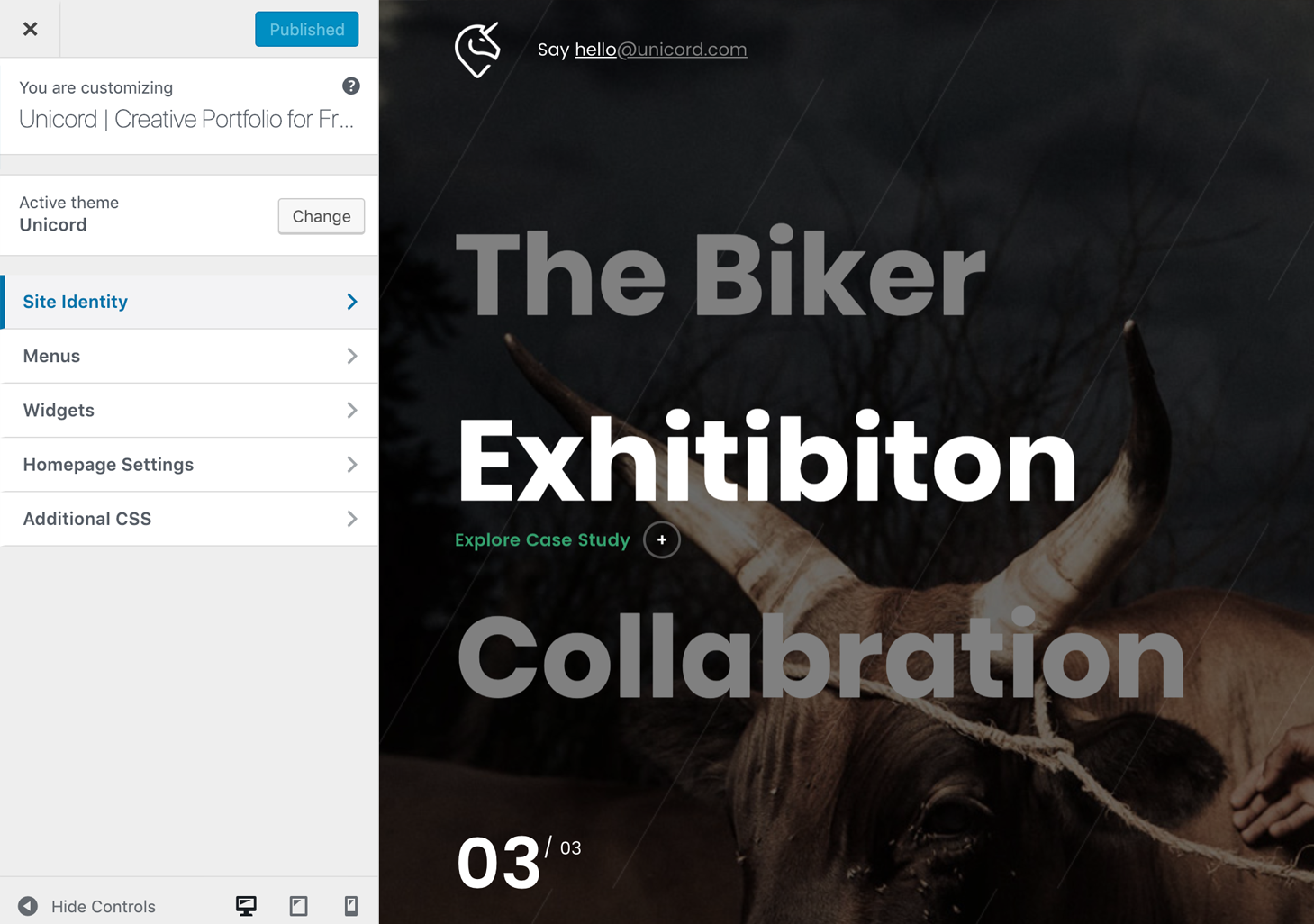
Task: Click the plus circle beside Explore Case Study
Action: (662, 539)
